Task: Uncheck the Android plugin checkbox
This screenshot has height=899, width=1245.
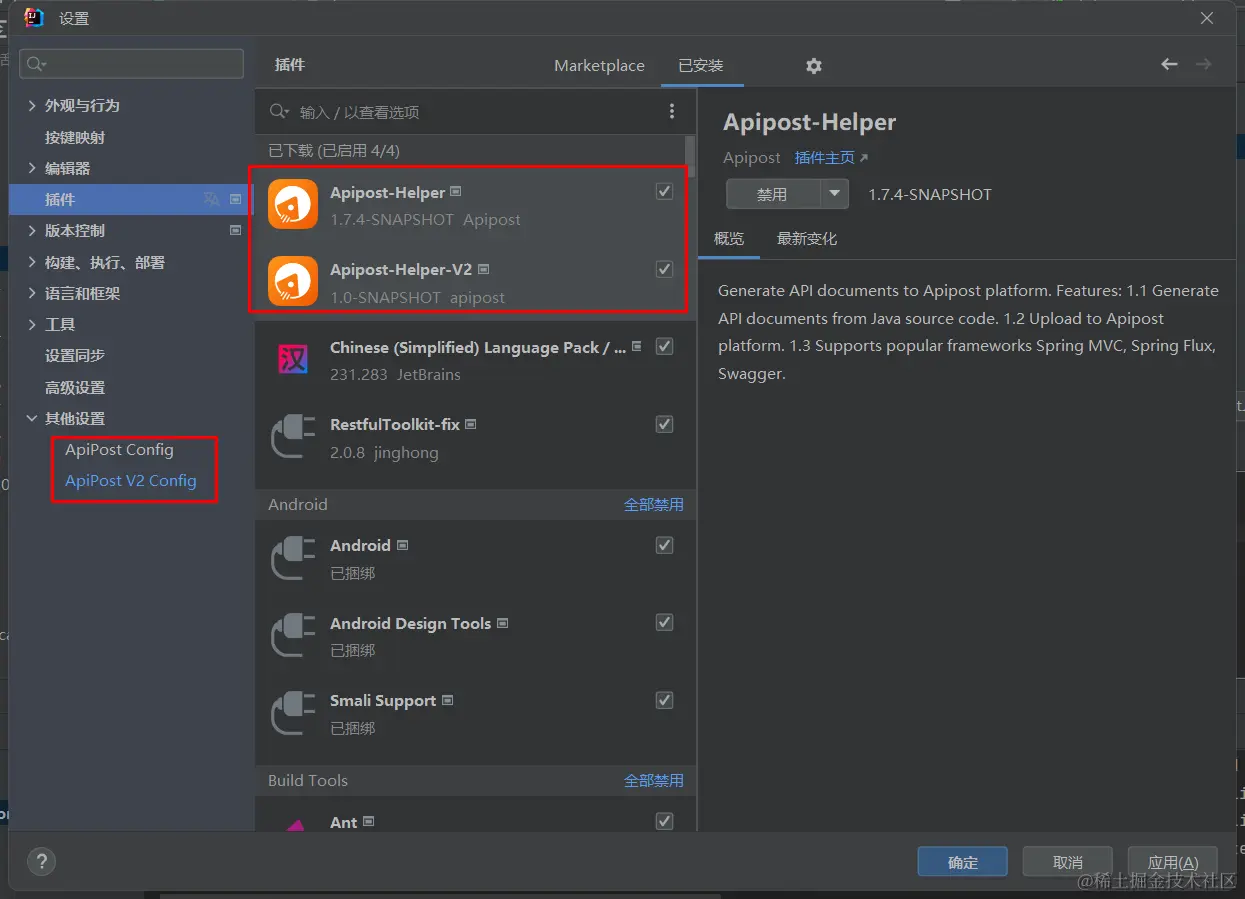Action: click(664, 545)
